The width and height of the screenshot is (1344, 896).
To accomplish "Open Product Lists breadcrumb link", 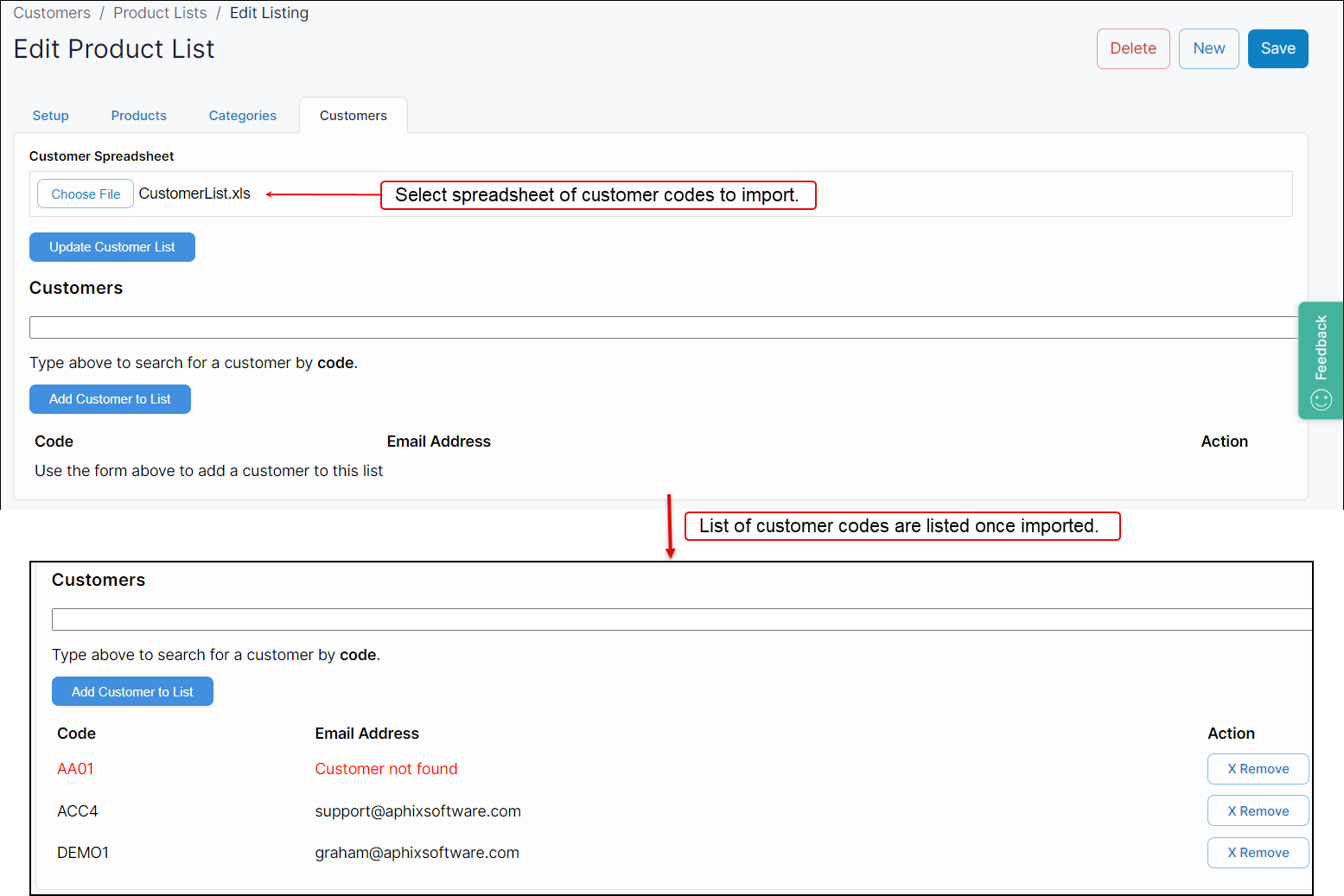I will pyautogui.click(x=160, y=13).
